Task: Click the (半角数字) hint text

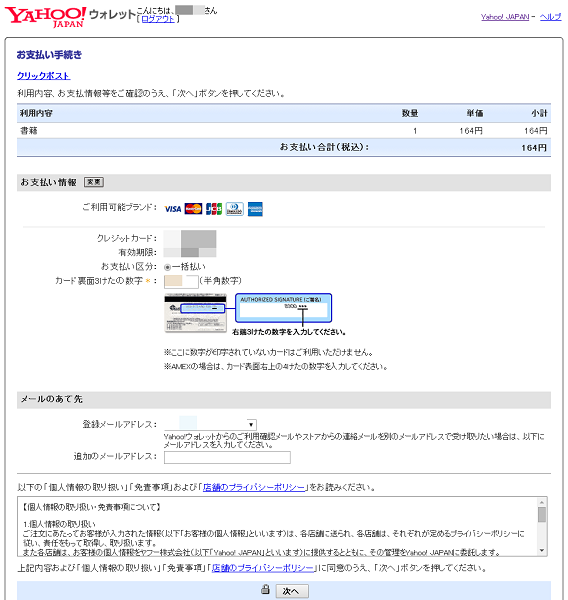Action: point(220,281)
